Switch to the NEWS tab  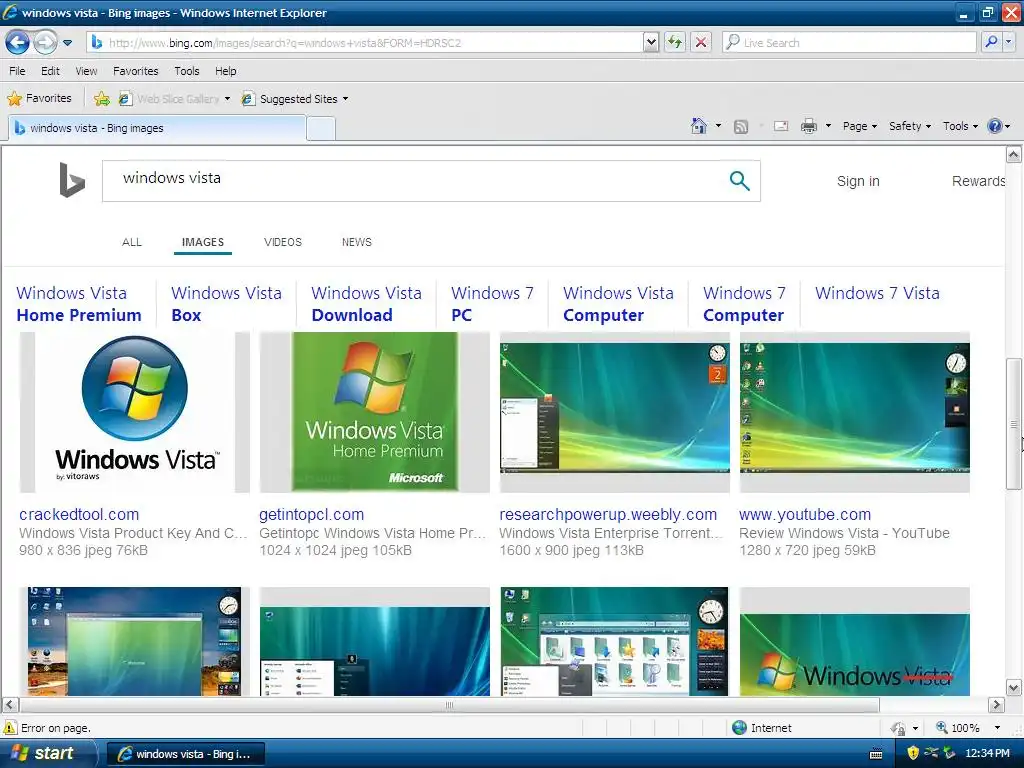[x=357, y=242]
